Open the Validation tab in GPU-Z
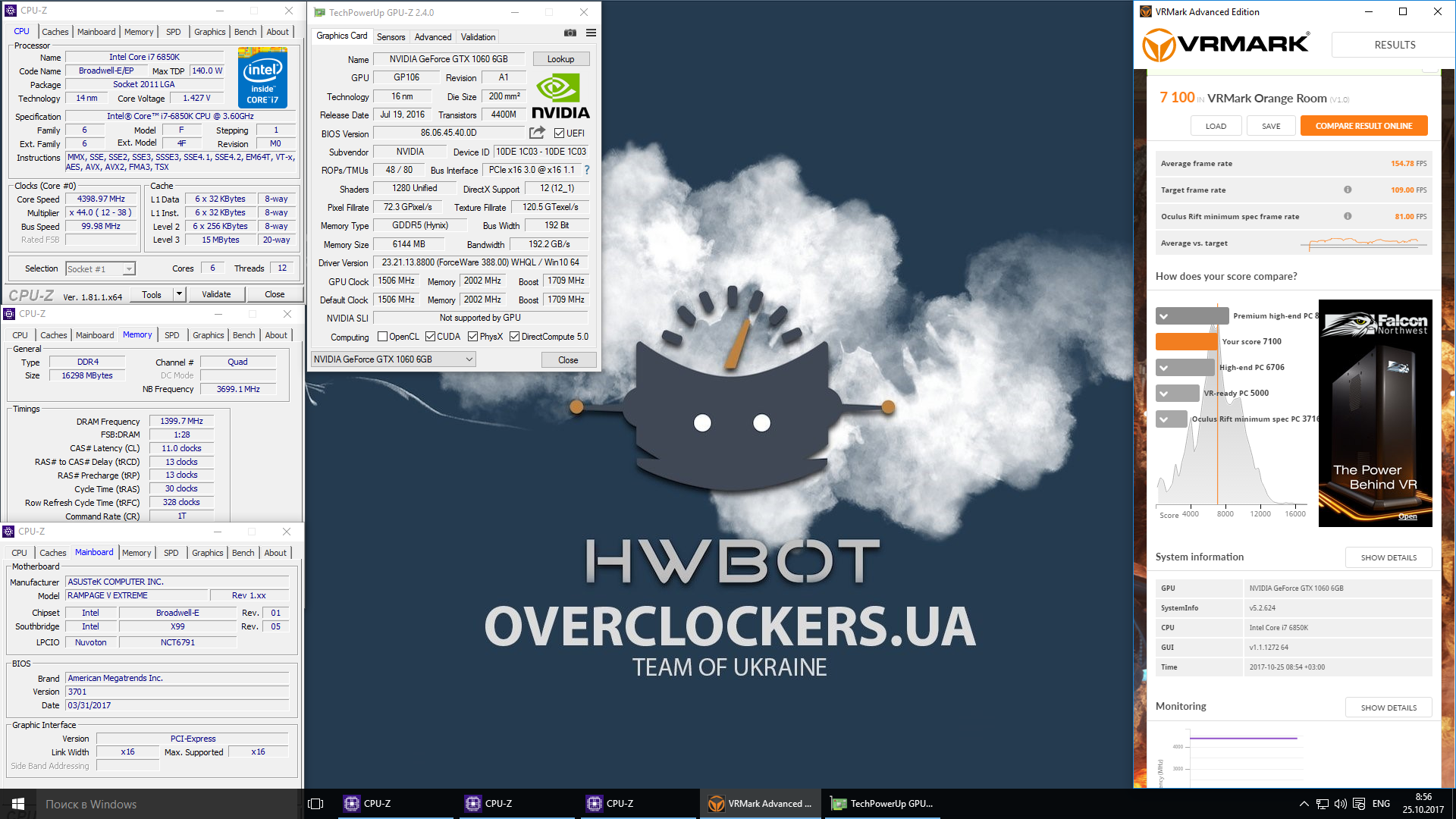 click(x=478, y=36)
